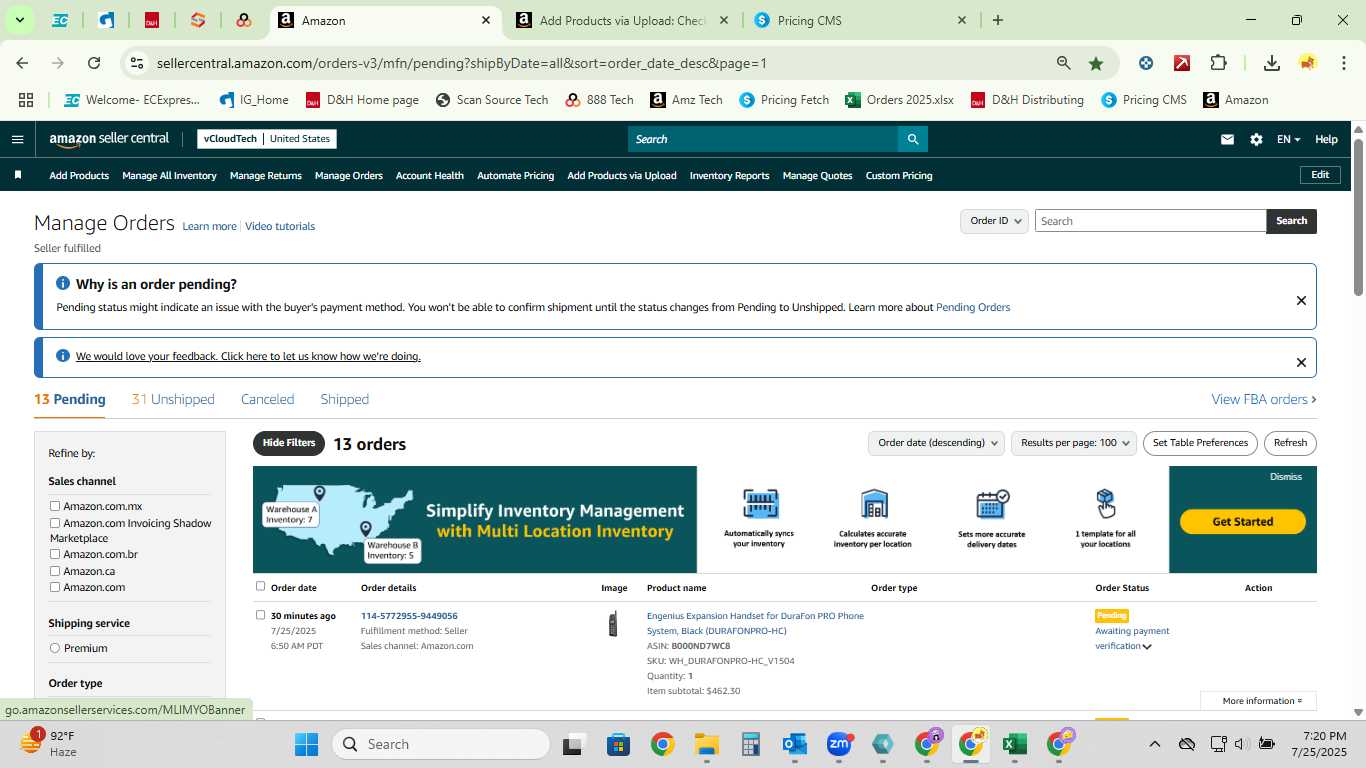This screenshot has height=768, width=1366.
Task: Click the 'Automatically syncs your inventory' icon
Action: tap(760, 504)
